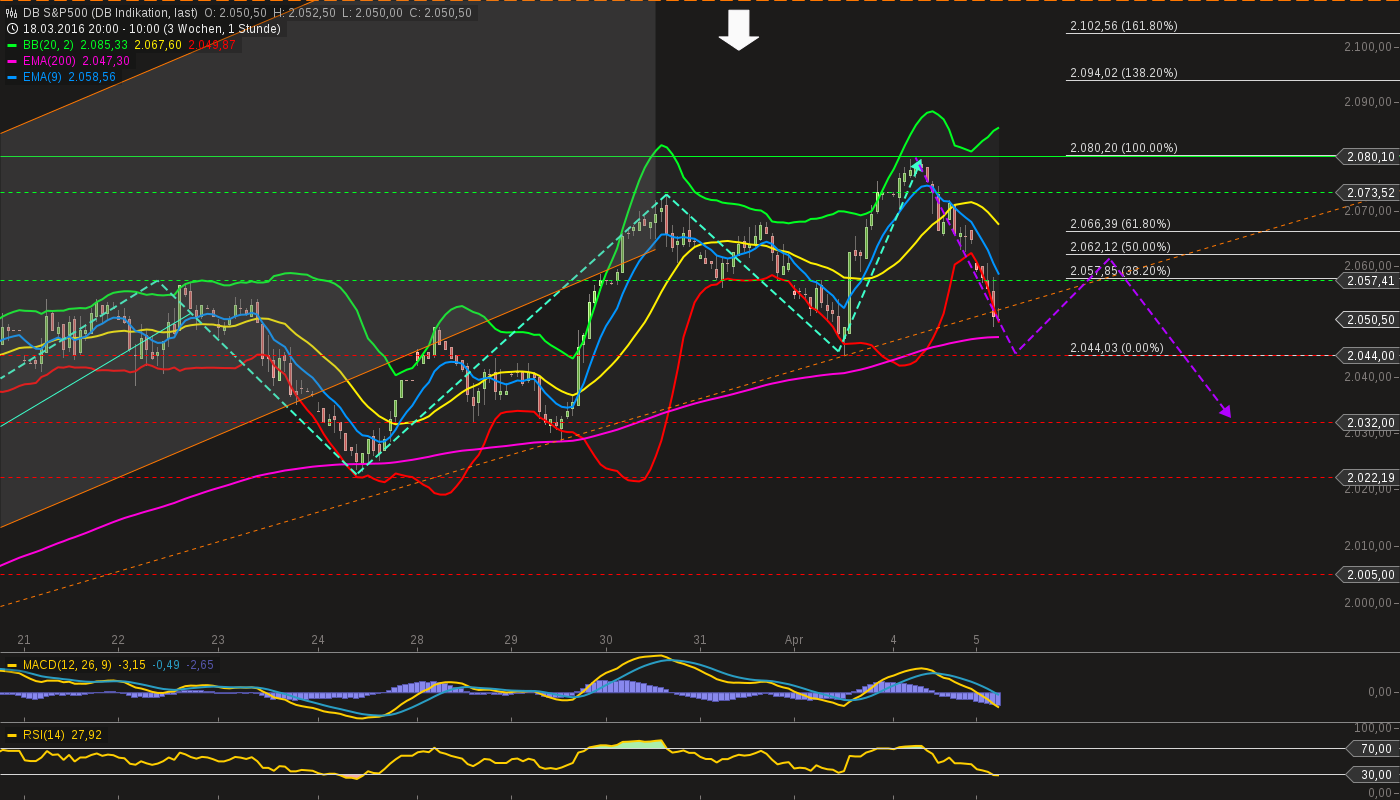This screenshot has height=800, width=1400.
Task: Click the MACD(12, 26, 9) indicator label
Action: click(x=68, y=665)
